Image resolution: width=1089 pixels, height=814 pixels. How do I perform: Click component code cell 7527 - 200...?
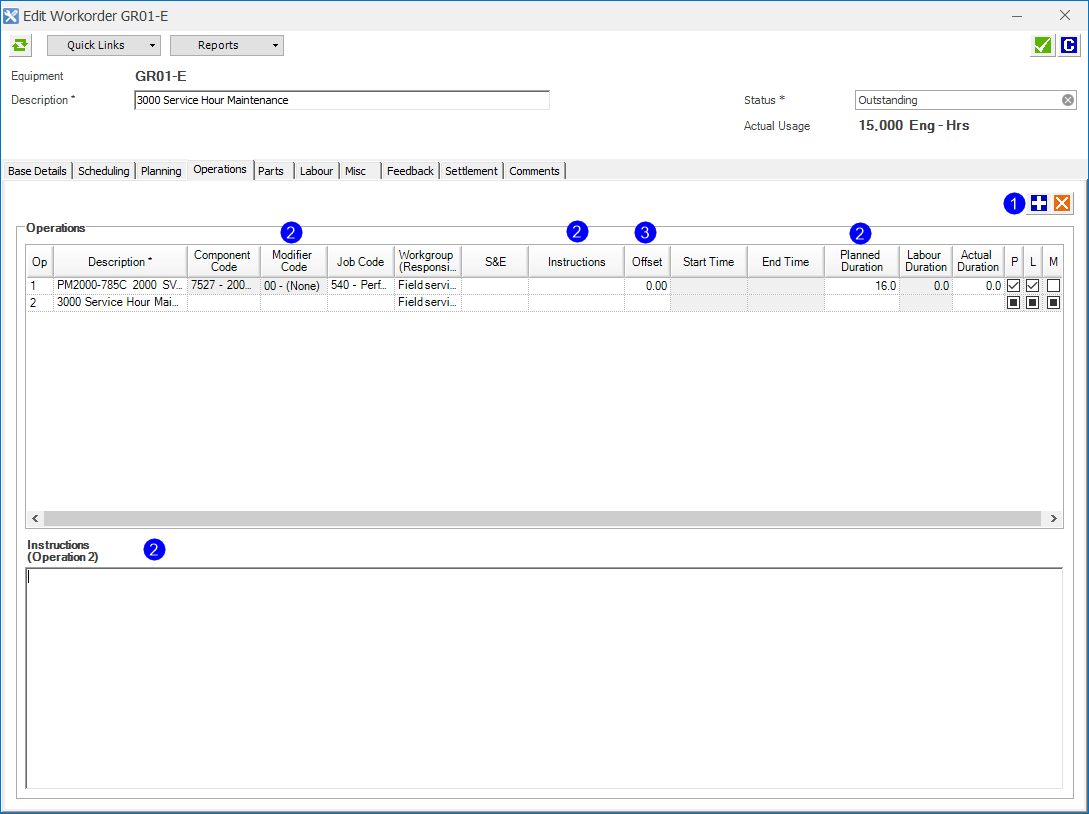coord(223,285)
